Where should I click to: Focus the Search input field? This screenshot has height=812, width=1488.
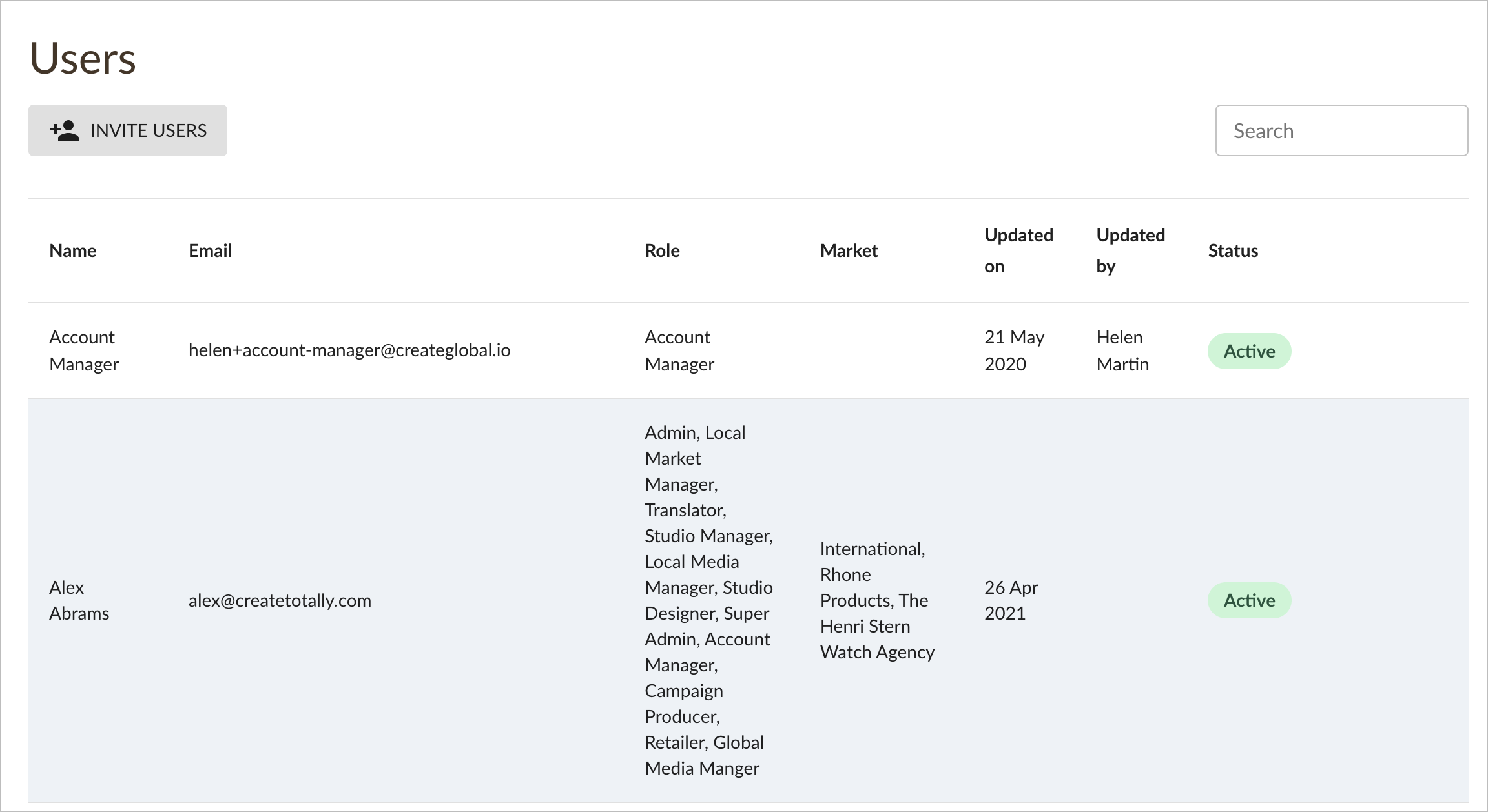point(1341,130)
